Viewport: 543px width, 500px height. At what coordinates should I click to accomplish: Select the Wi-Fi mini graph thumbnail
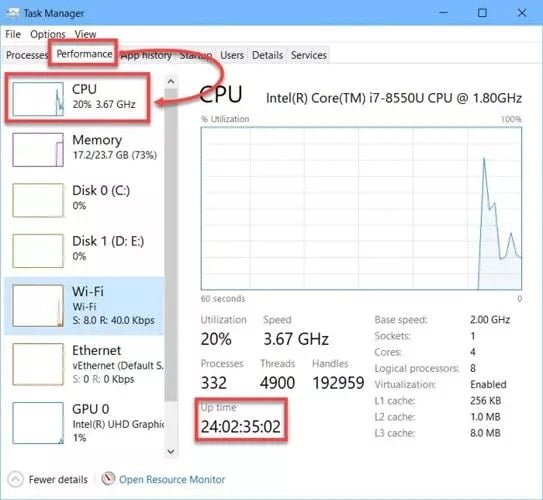coord(38,306)
